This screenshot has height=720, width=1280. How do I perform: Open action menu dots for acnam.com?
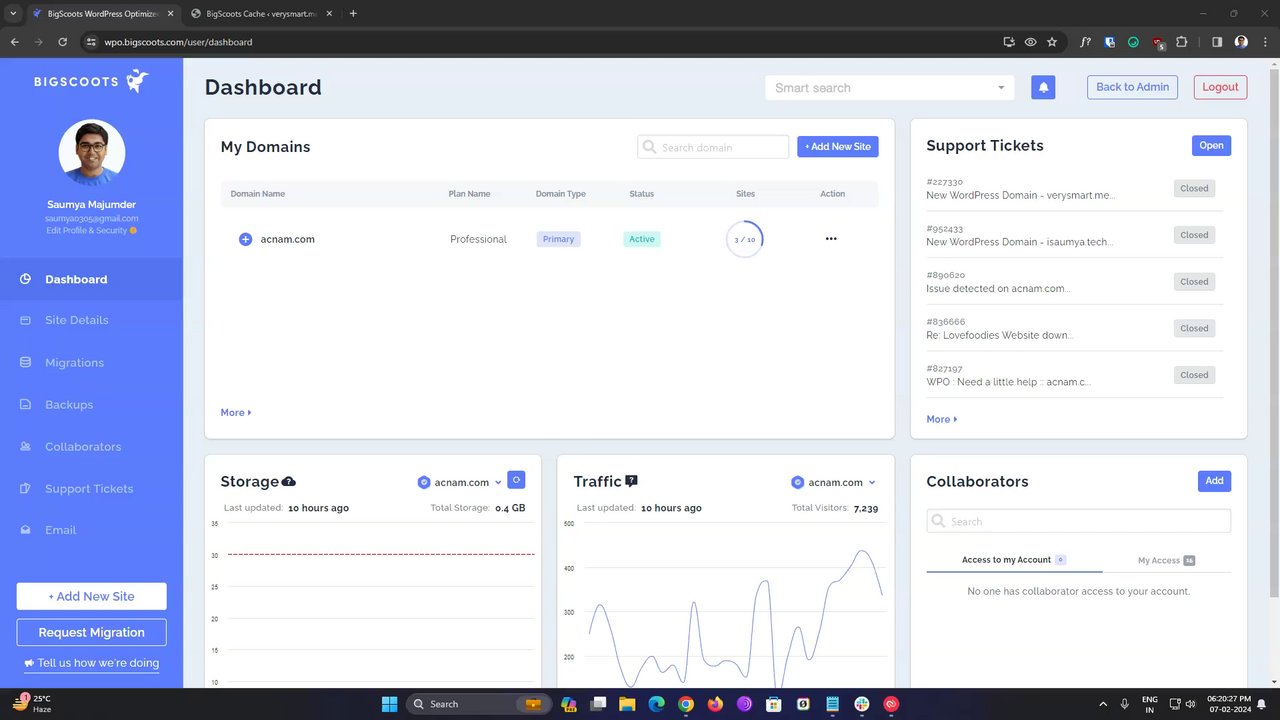tap(831, 239)
